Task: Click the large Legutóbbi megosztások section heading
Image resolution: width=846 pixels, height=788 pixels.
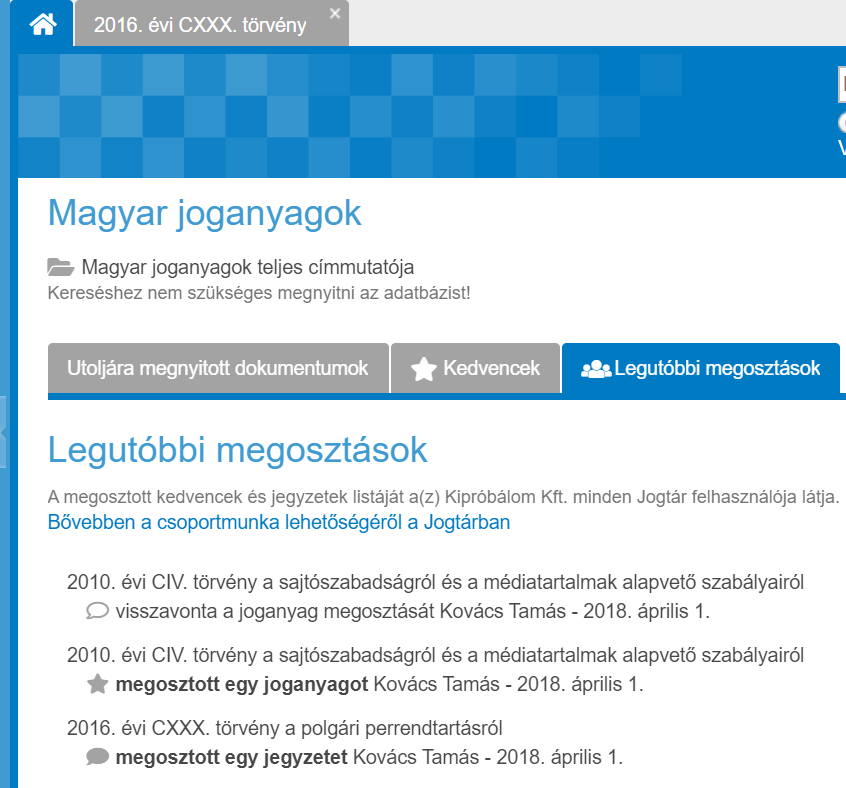Action: tap(237, 450)
